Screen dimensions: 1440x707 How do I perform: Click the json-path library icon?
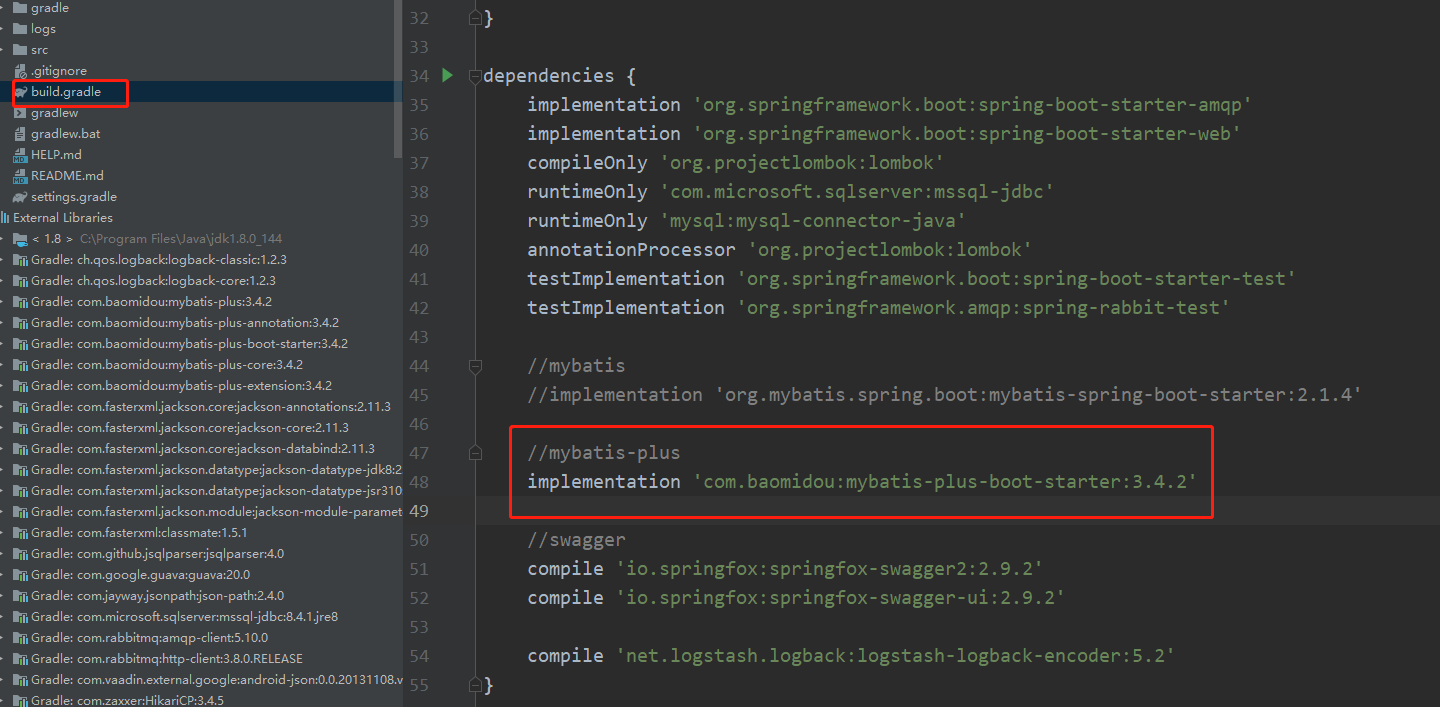click(x=20, y=596)
